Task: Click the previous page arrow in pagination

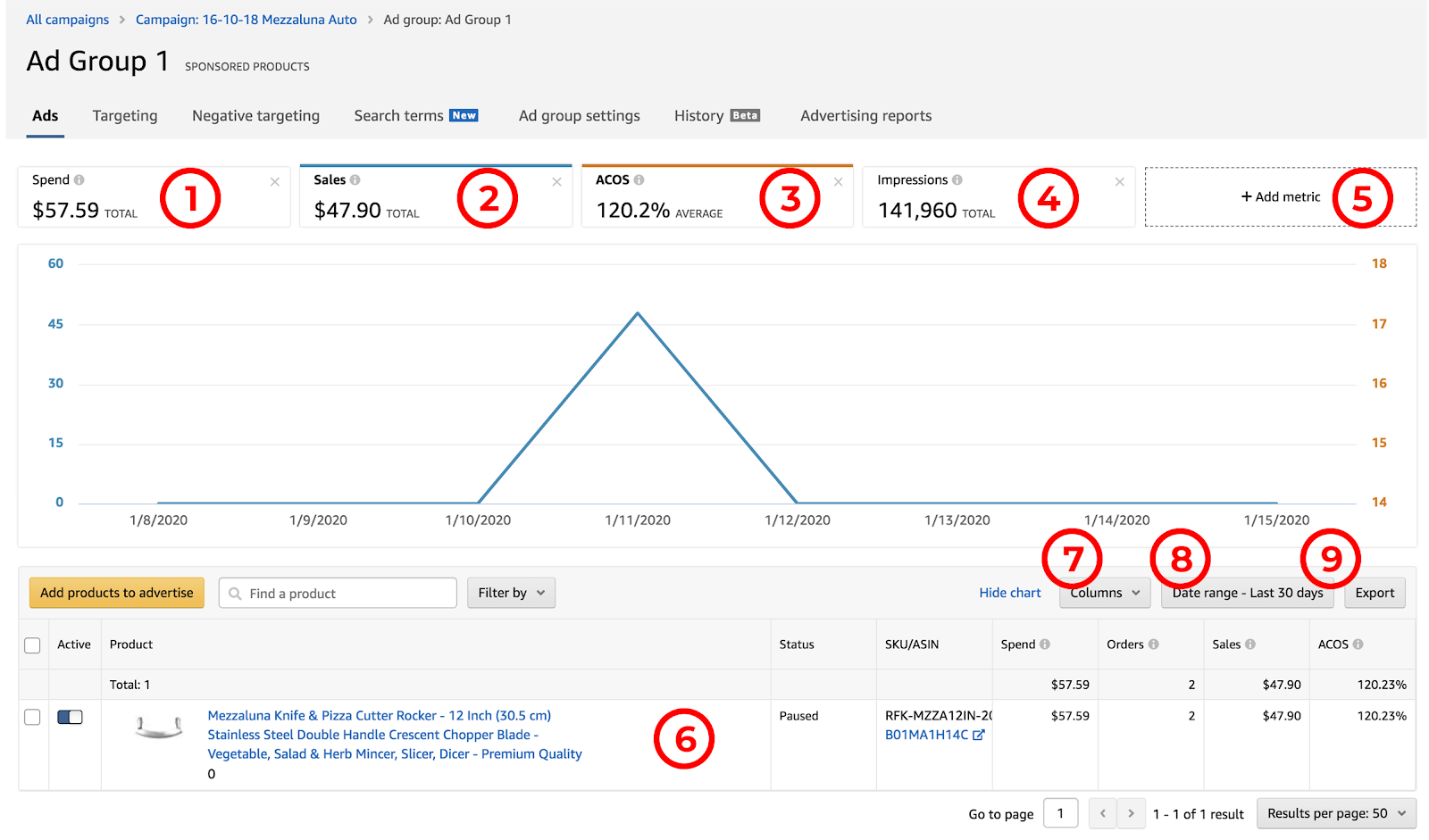Action: 1103,813
